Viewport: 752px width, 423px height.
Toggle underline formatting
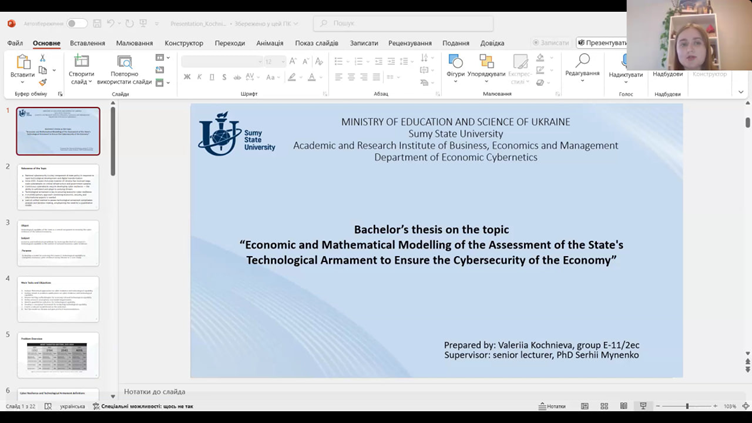tap(212, 77)
